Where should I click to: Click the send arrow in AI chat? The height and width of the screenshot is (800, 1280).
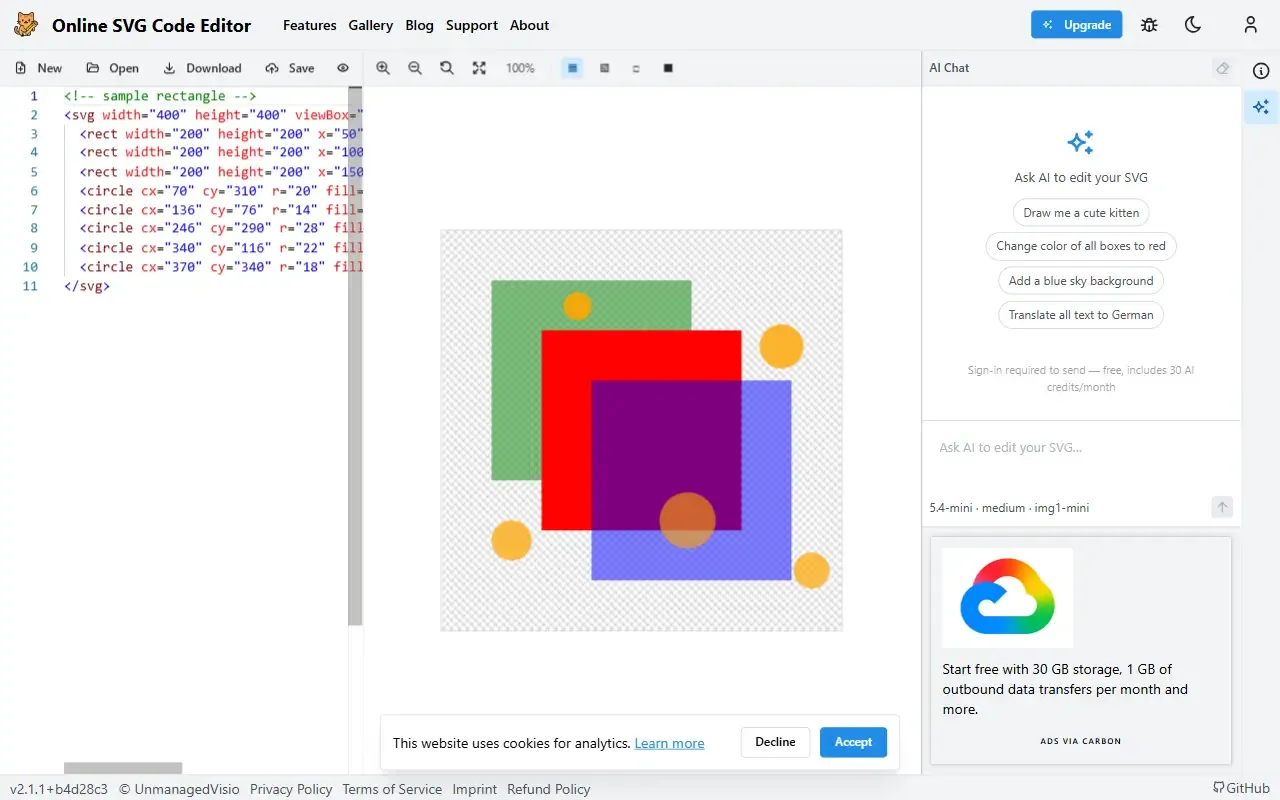[1222, 507]
